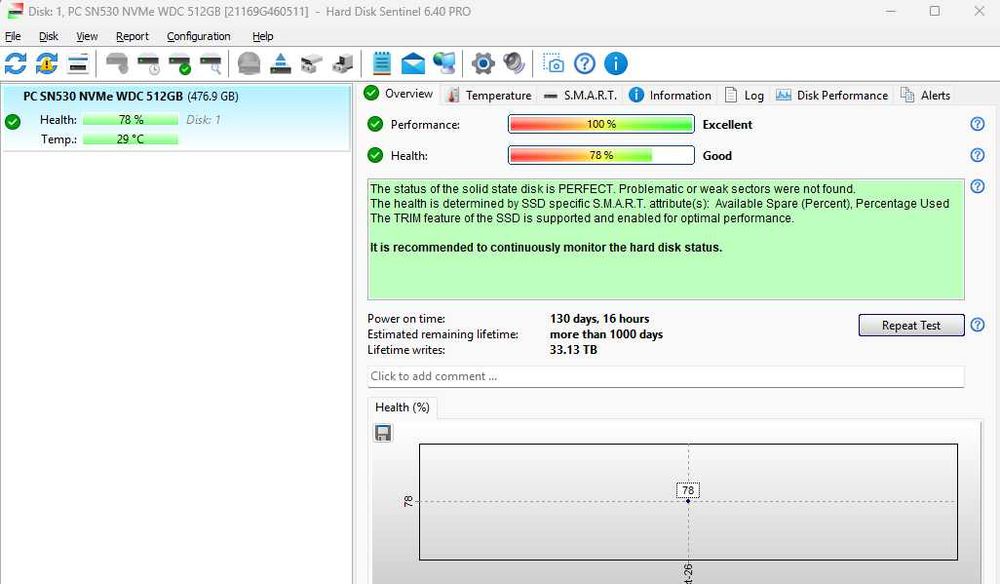Click the help icon beside status text box
The image size is (1000, 584).
tap(977, 186)
